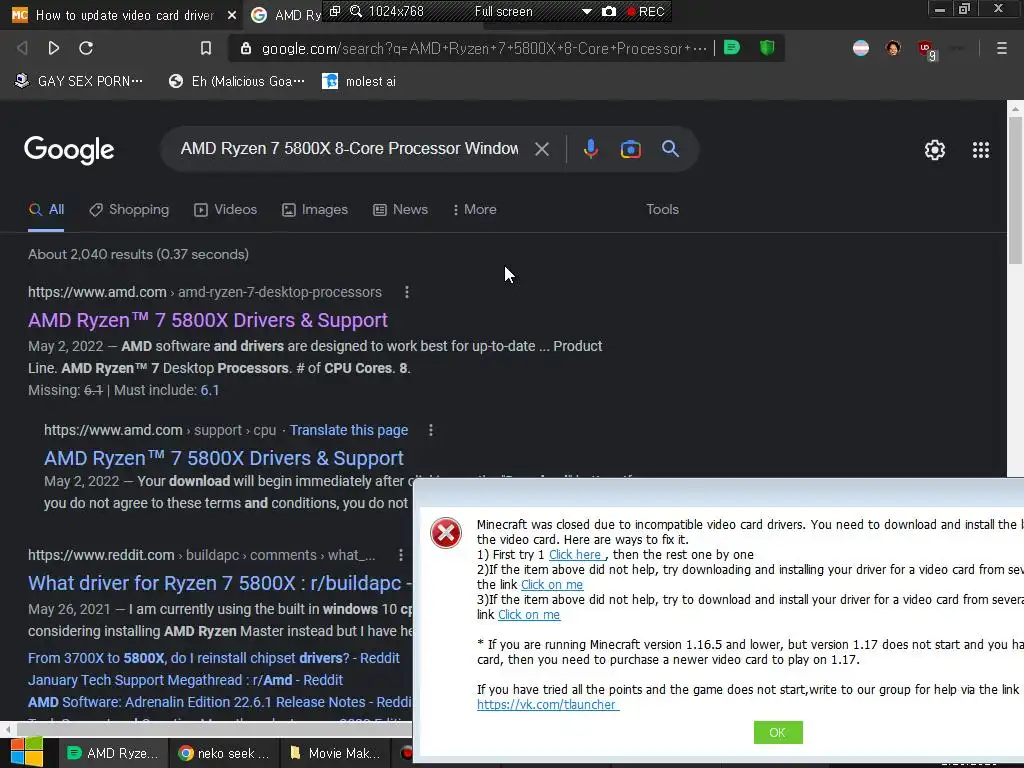Screen dimensions: 1024x768
Task: Switch to AMD Ryze taskbar window
Action: [x=113, y=753]
